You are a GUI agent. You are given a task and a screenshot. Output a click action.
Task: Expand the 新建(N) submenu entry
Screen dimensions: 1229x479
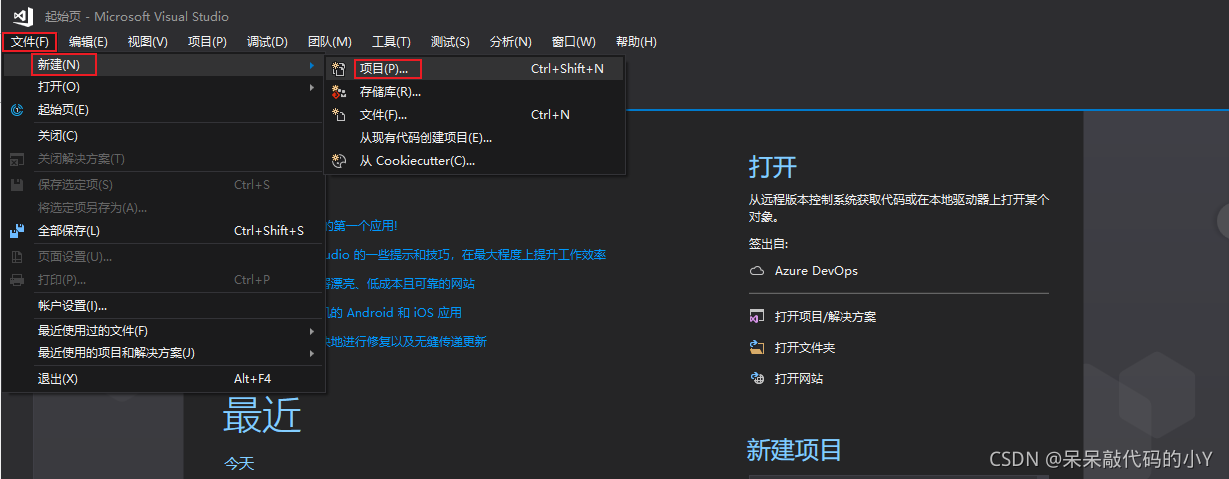click(x=164, y=65)
